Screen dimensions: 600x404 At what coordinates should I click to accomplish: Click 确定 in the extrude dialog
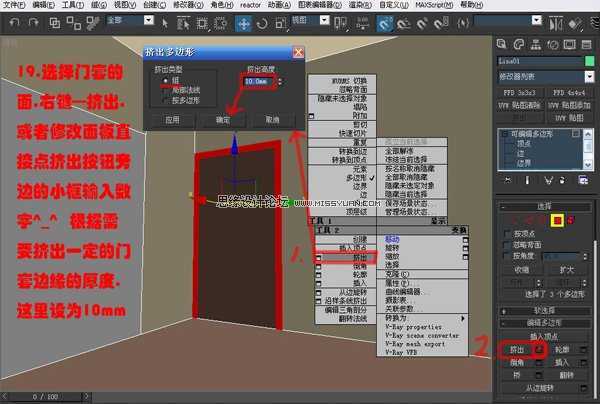tap(223, 120)
